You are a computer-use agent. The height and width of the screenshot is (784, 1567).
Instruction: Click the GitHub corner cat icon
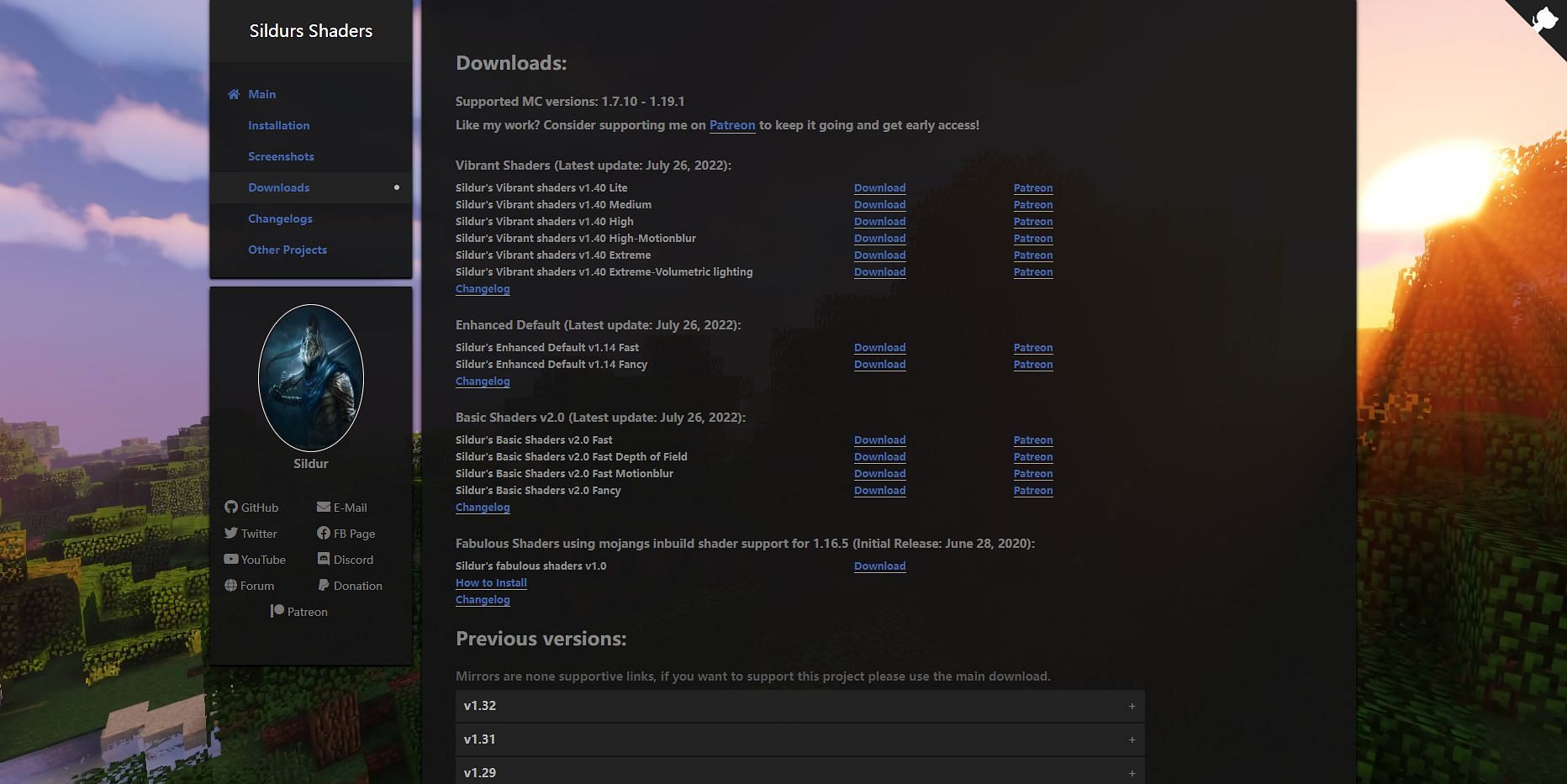point(1545,18)
